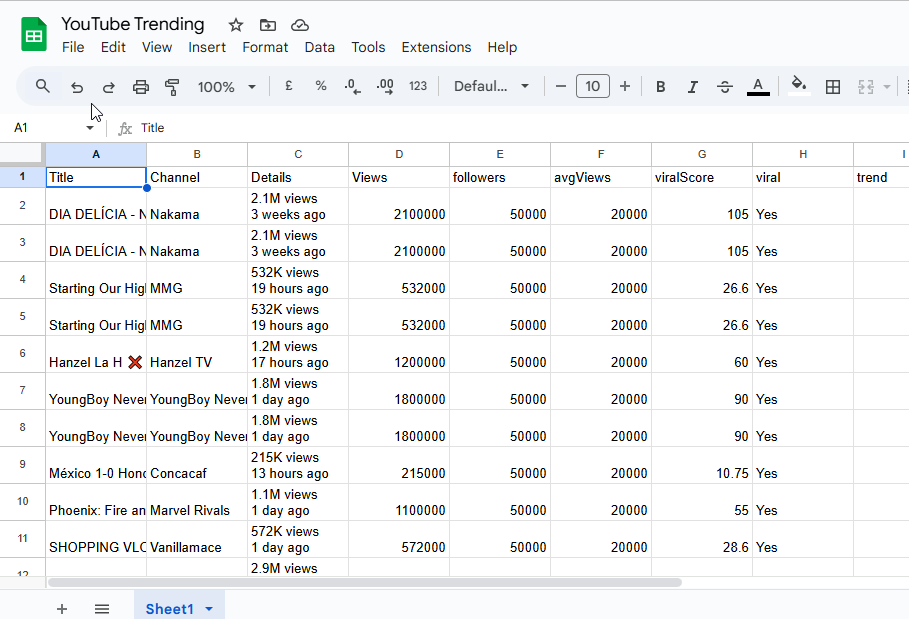The height and width of the screenshot is (619, 909).
Task: Click the horizontal scrollbar
Action: (365, 582)
